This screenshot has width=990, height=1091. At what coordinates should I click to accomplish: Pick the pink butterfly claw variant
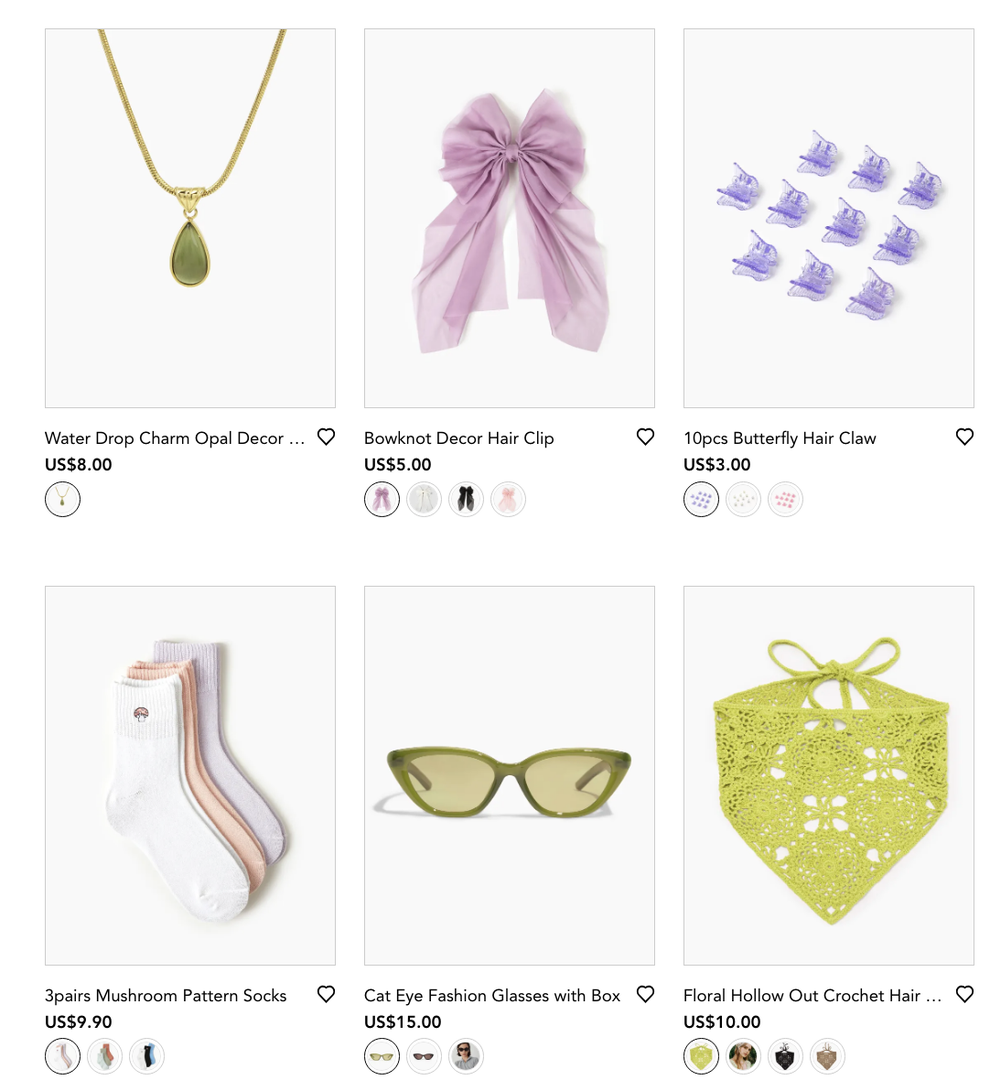click(783, 499)
